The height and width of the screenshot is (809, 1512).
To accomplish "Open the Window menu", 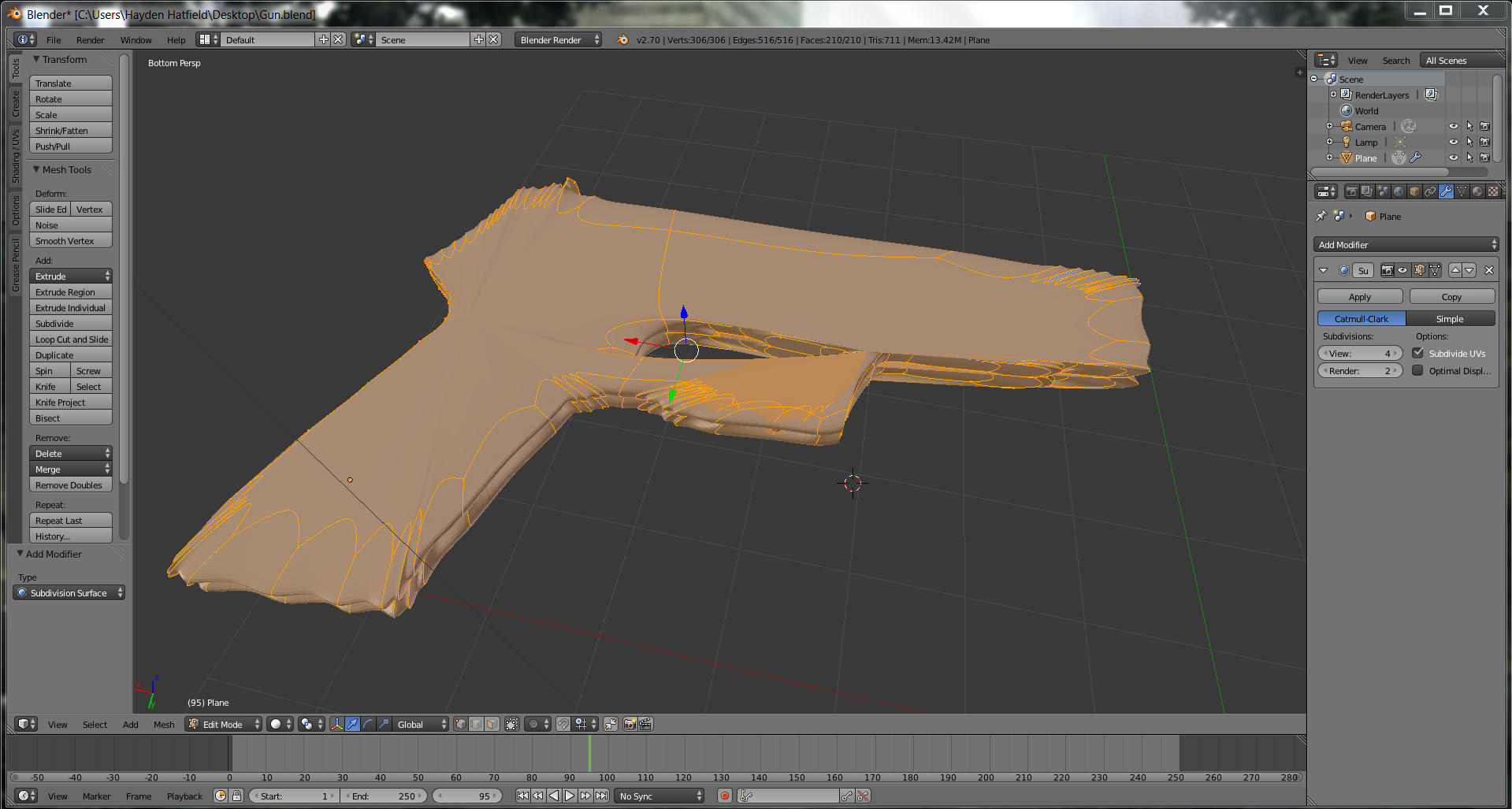I will (x=136, y=39).
